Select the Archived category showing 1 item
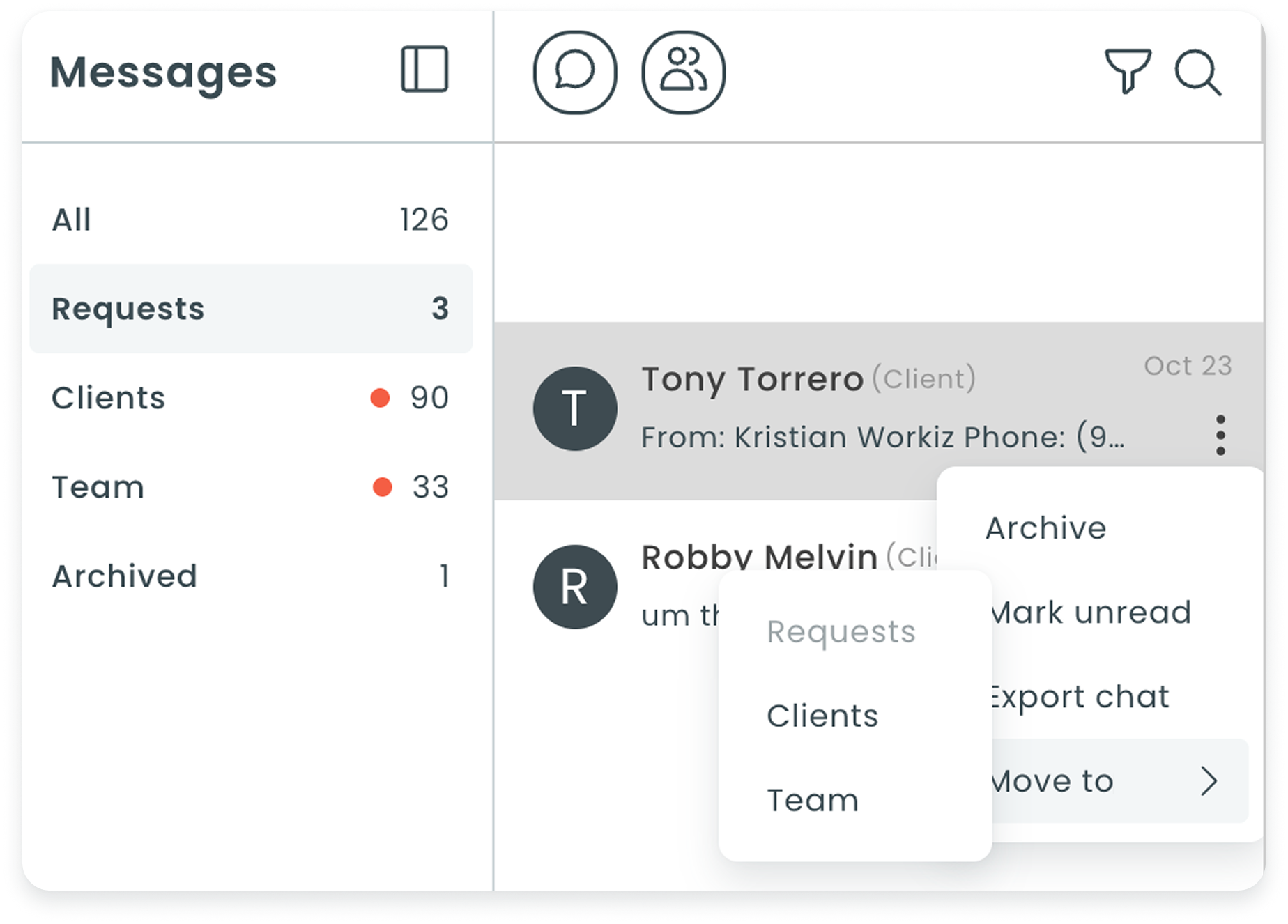1288x924 pixels. coord(124,575)
